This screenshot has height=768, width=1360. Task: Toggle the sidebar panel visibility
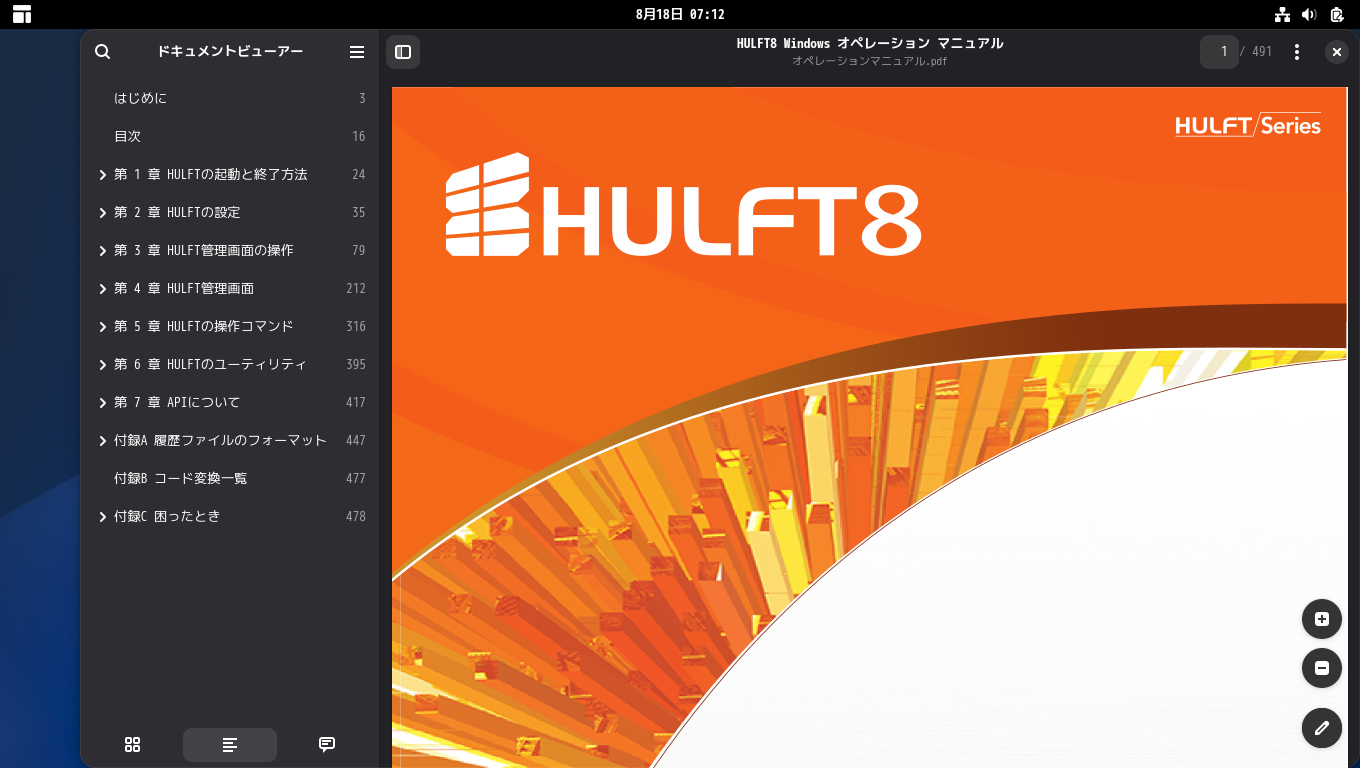point(403,52)
